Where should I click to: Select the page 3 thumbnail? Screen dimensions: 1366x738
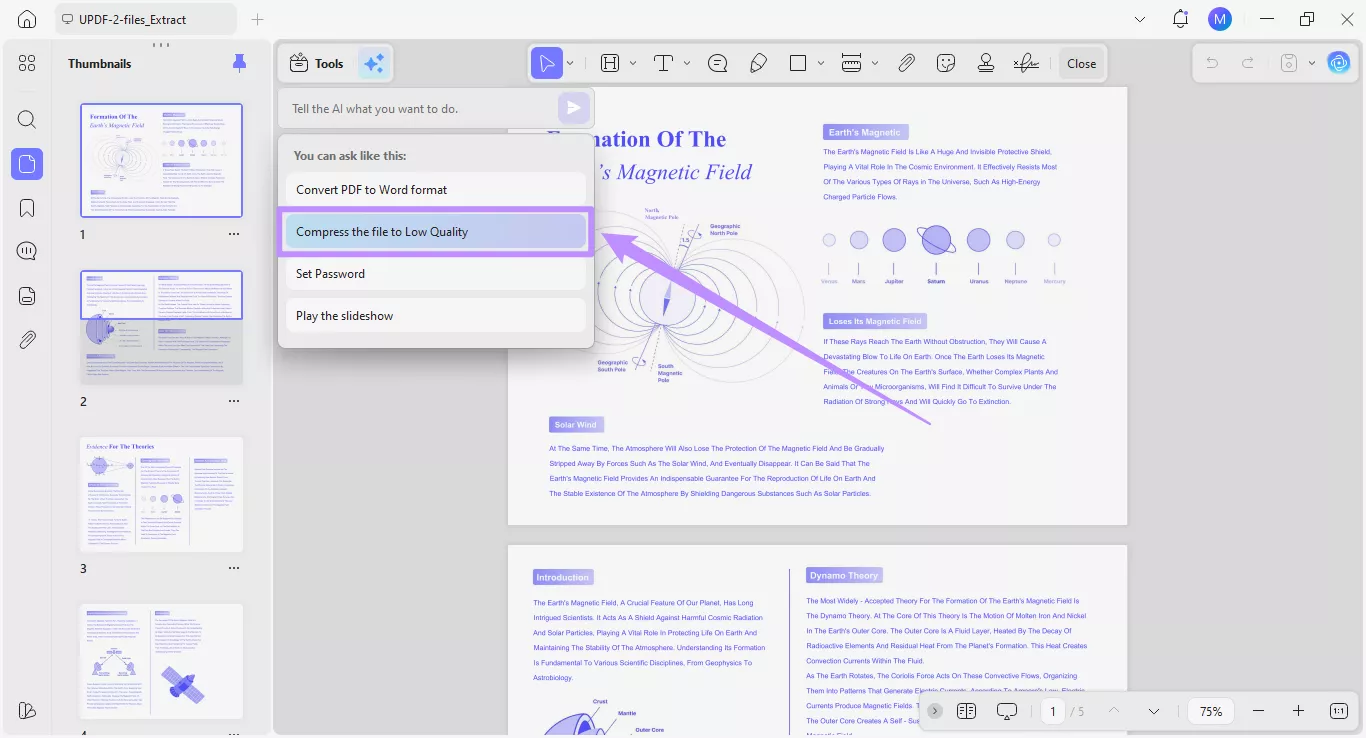click(x=161, y=494)
